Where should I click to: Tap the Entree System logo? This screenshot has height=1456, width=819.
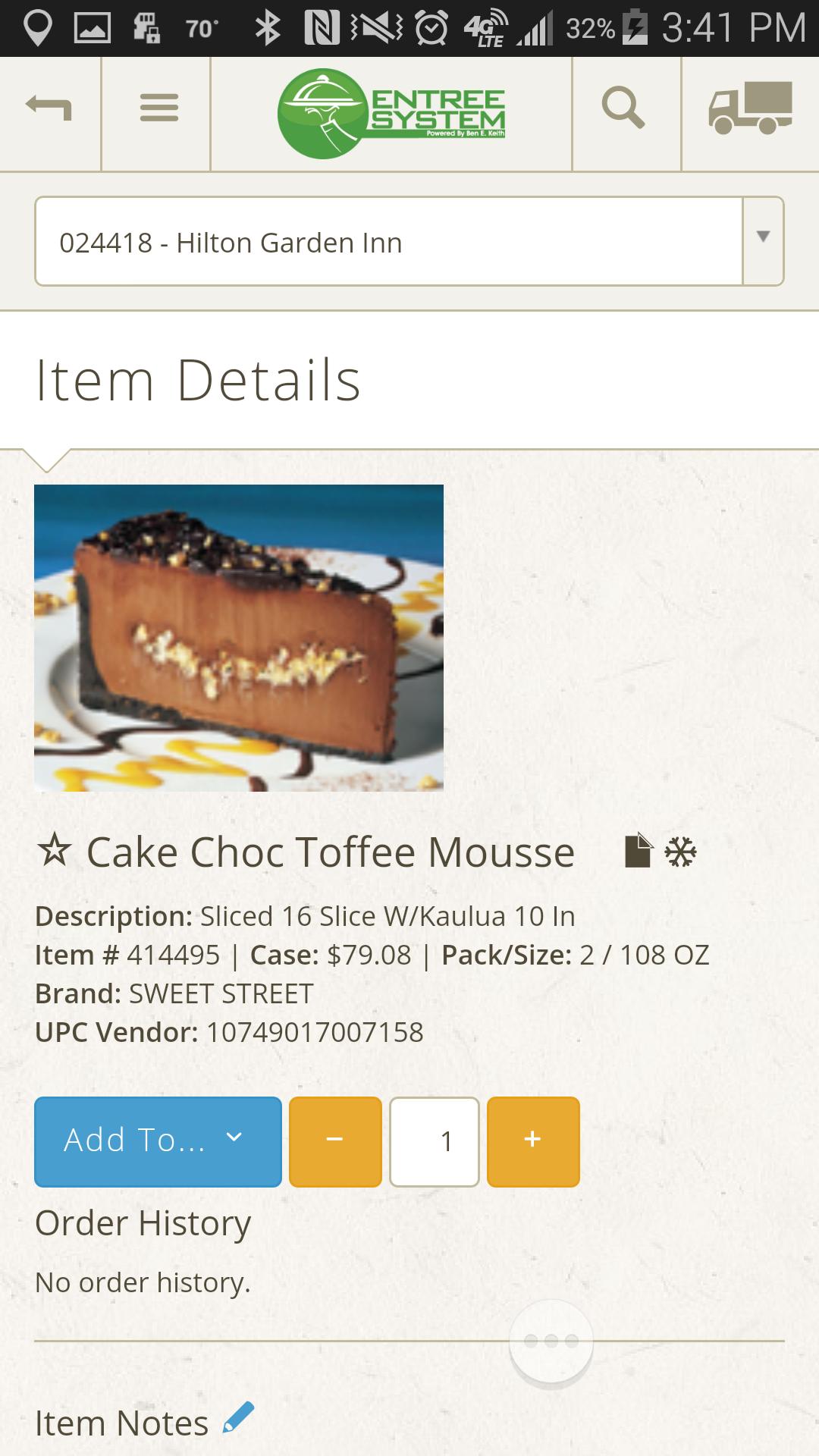pos(391,114)
